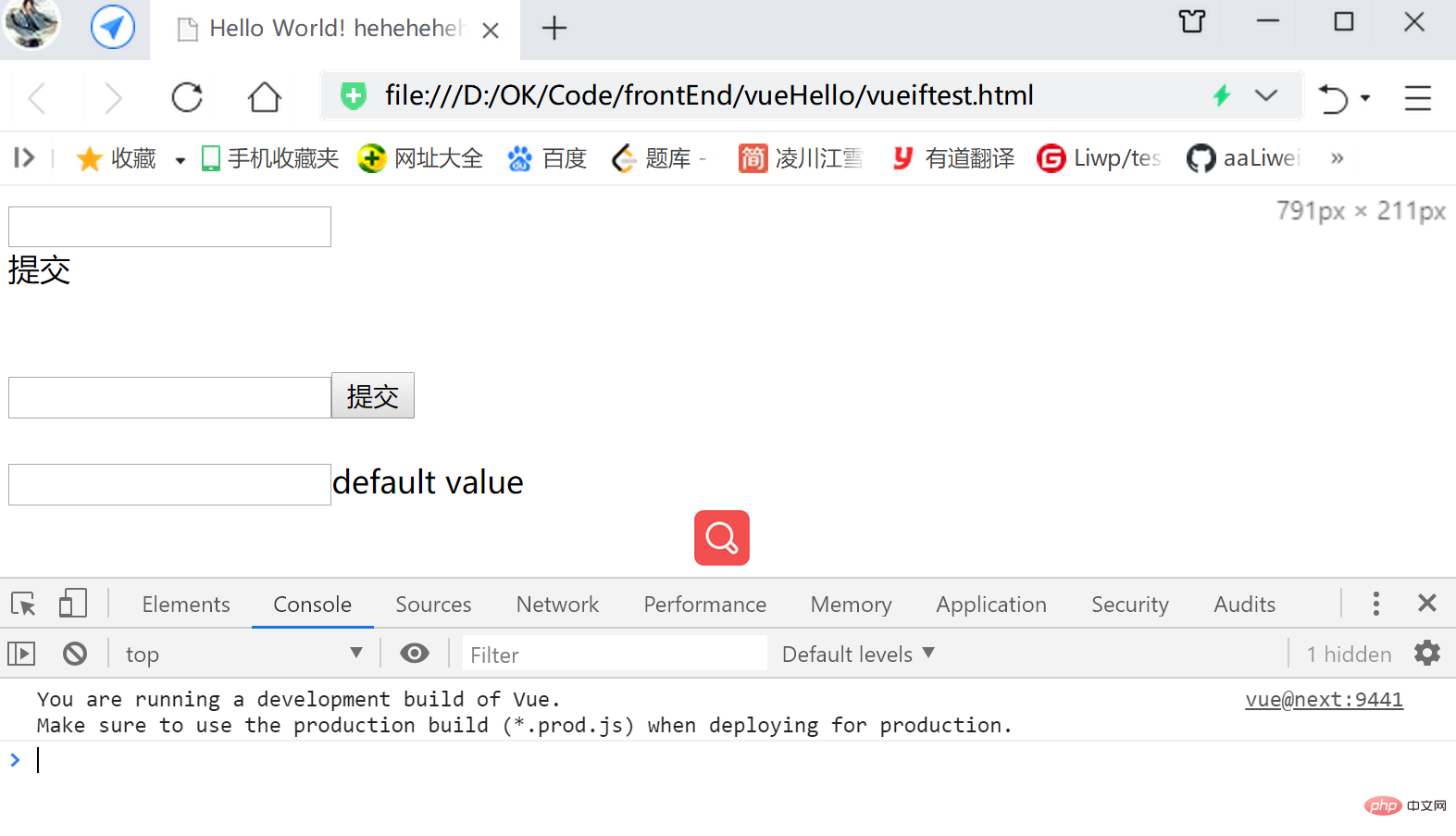Viewport: 1456px width, 836px height.
Task: Expand the 收藏 dropdown arrow
Action: [x=180, y=160]
